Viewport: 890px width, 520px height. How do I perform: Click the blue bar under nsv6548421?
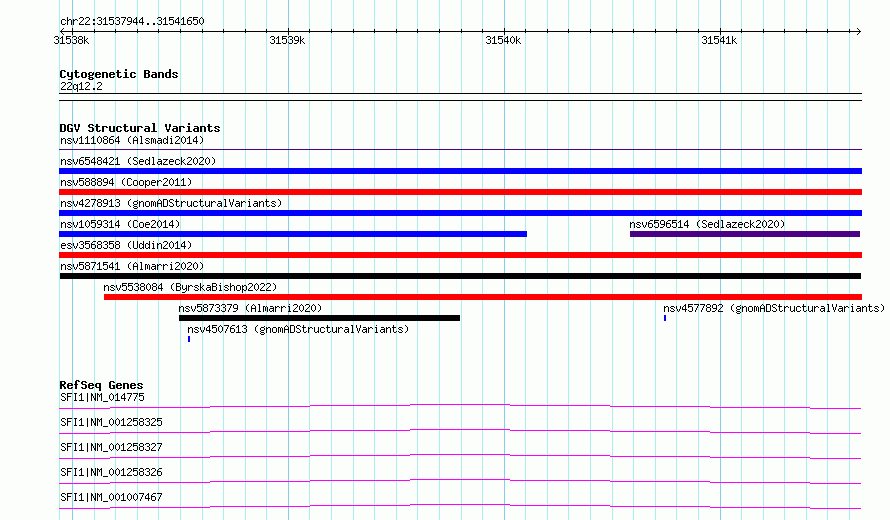[460, 171]
